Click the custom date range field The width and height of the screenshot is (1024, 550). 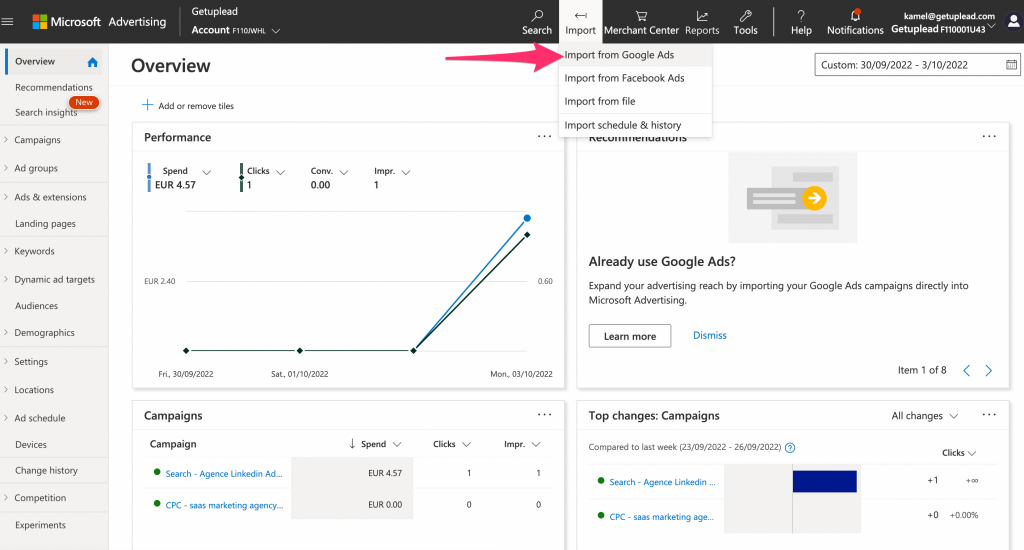click(917, 65)
